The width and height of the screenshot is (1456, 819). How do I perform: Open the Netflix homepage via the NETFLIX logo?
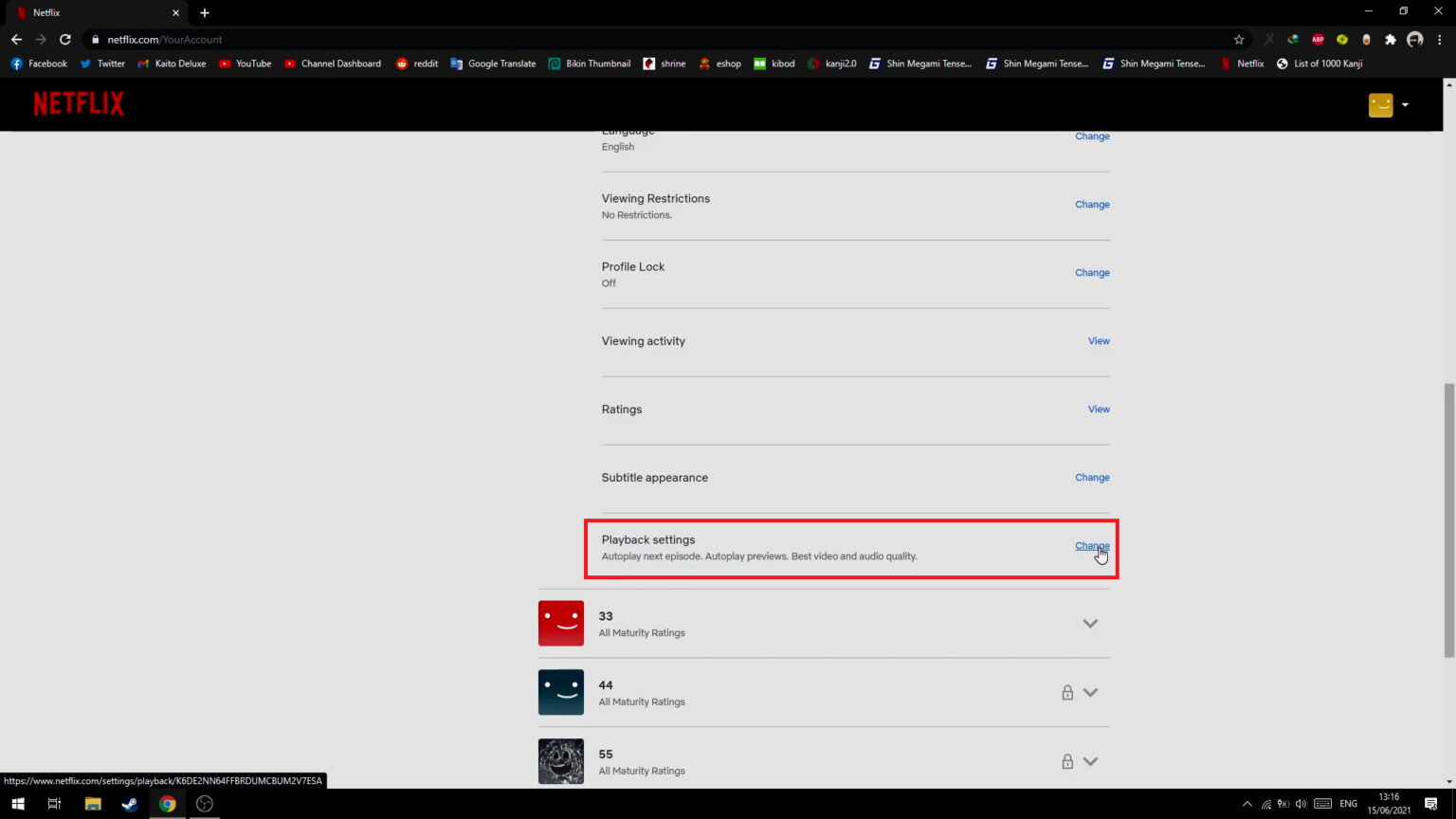tap(79, 103)
